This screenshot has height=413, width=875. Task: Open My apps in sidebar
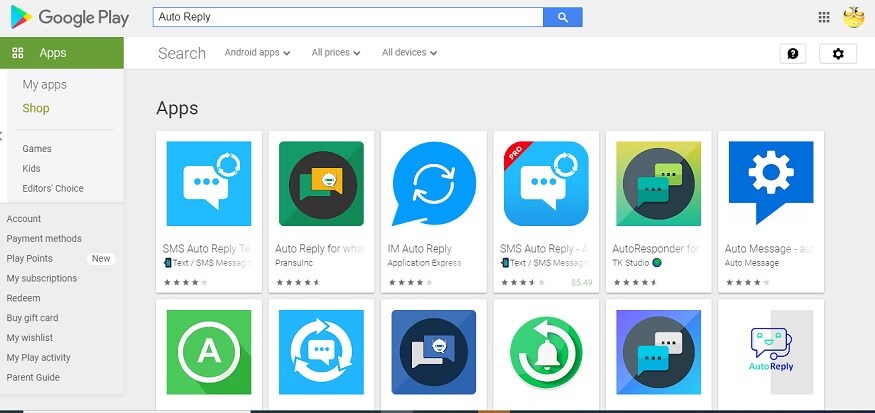pos(45,85)
